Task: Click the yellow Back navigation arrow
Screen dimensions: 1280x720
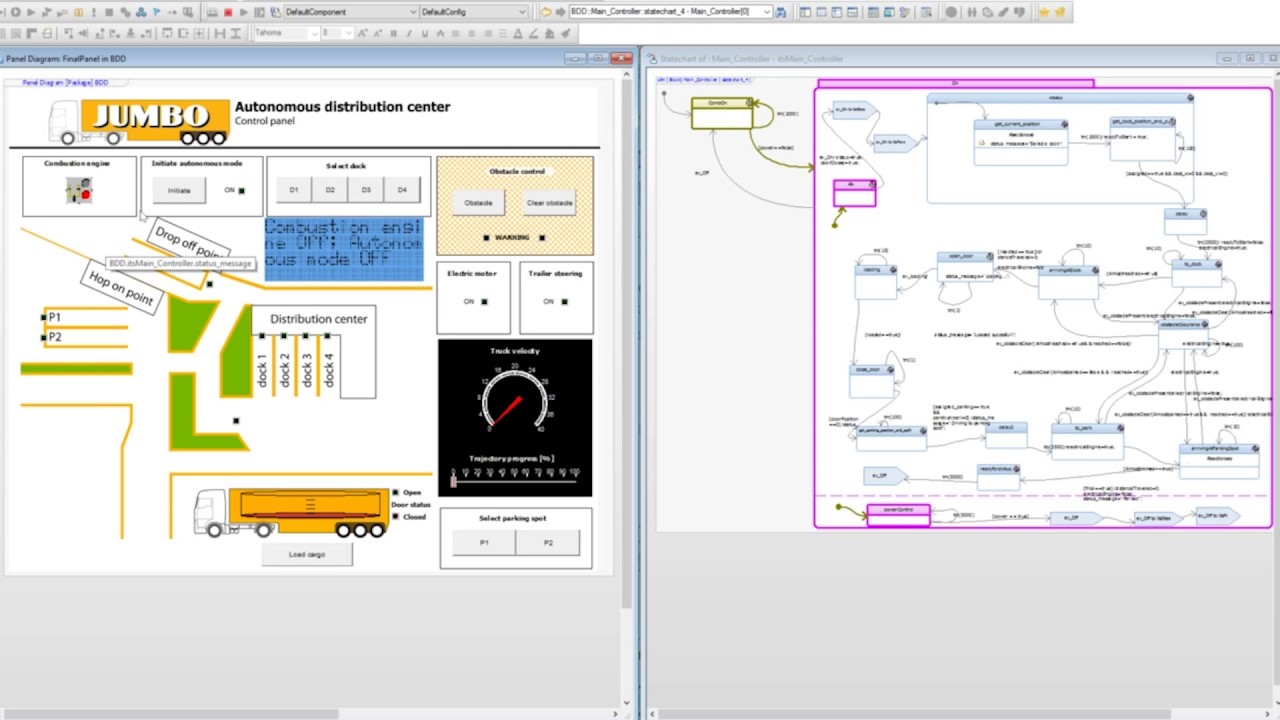Action: click(546, 12)
